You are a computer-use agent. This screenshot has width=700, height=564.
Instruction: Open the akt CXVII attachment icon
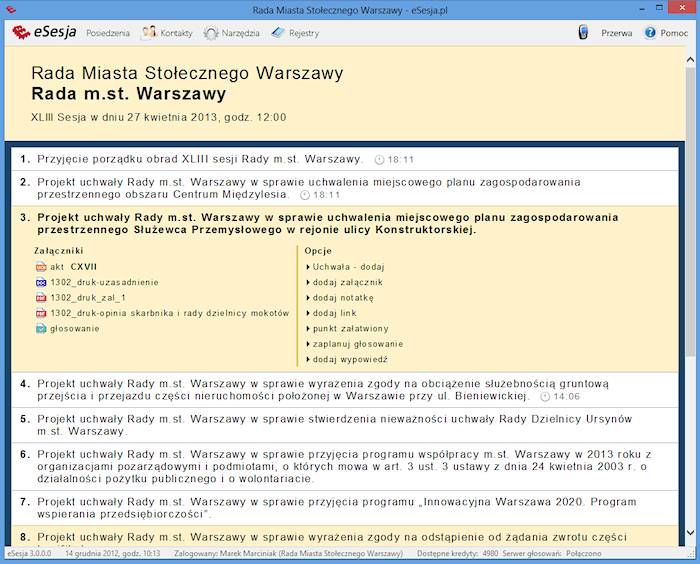pos(41,267)
